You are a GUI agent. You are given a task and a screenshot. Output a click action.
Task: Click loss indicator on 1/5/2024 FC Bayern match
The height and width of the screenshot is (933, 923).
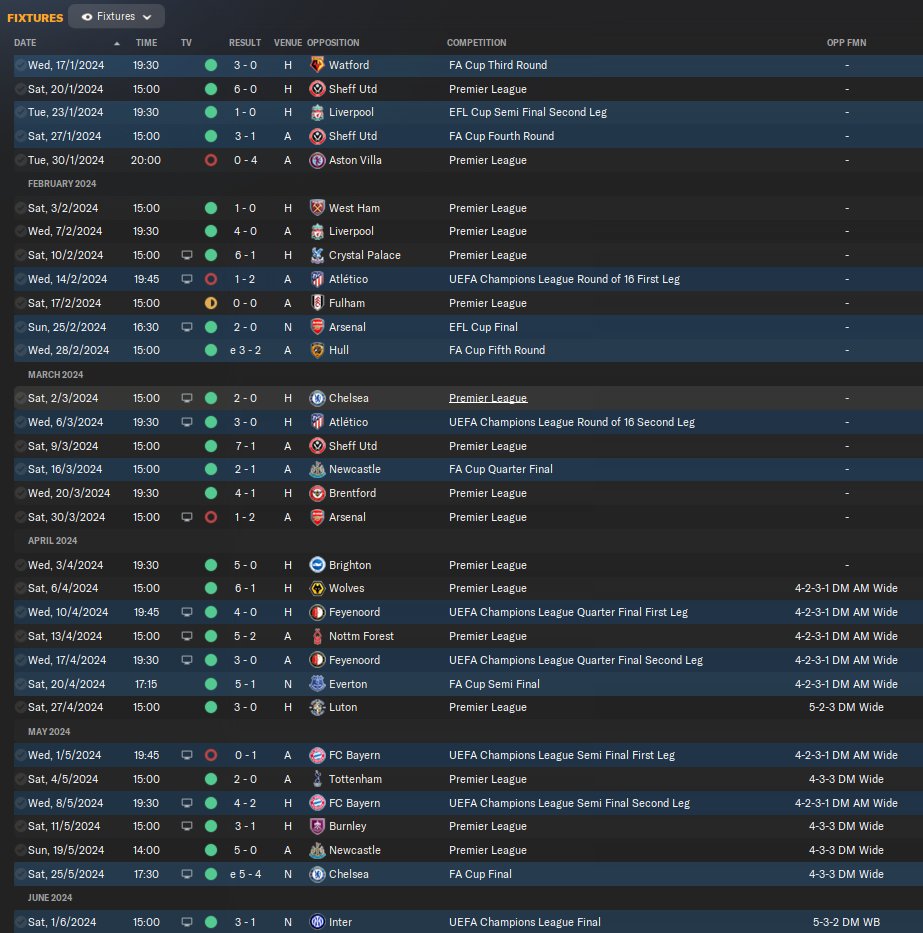point(211,755)
